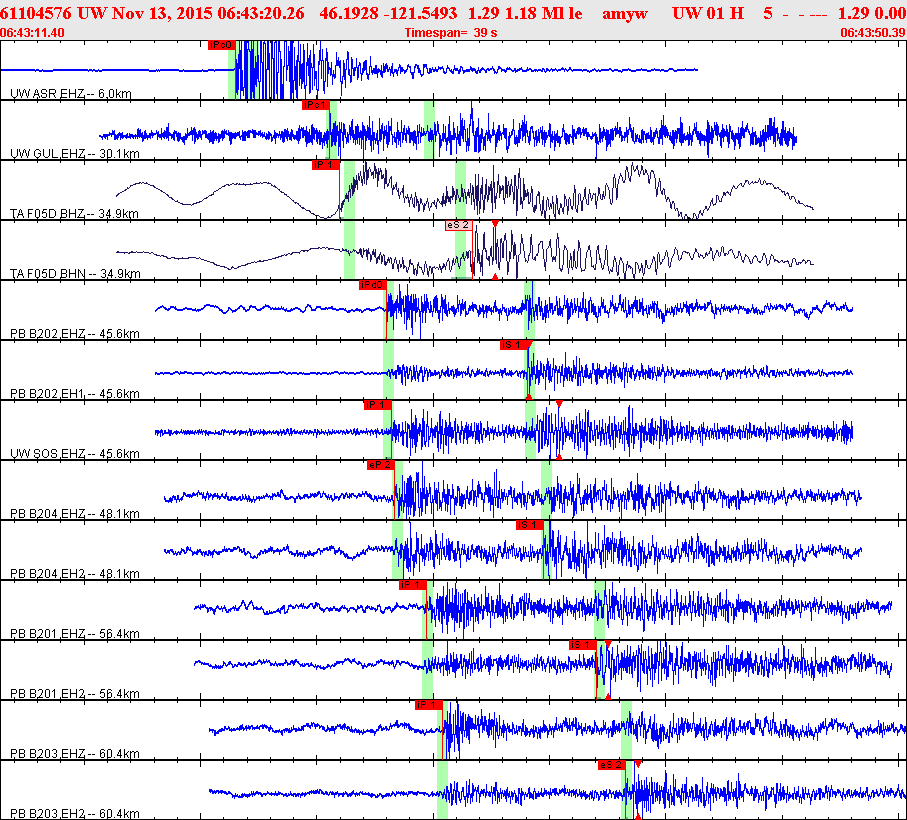Viewport: 907px width, 820px height.
Task: Click the red triangle atop TA F05D BHN trace
Action: point(495,223)
